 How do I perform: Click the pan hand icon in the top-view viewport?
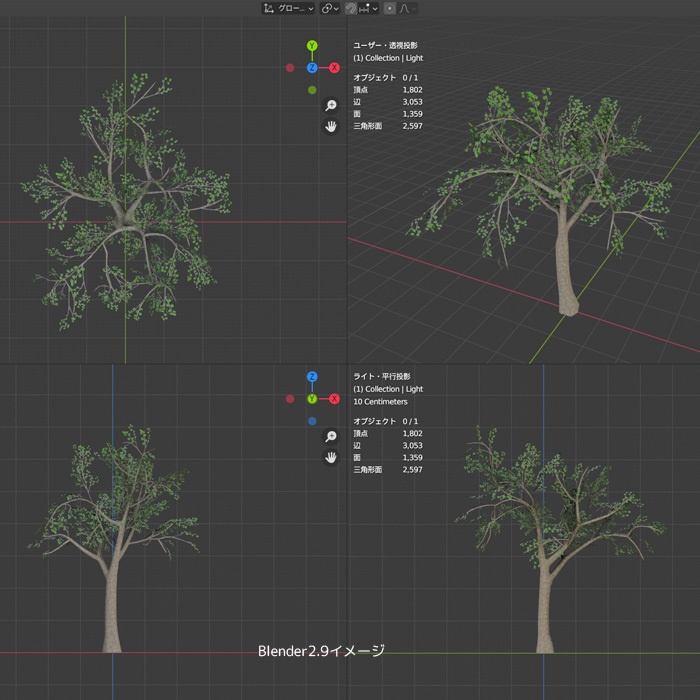pyautogui.click(x=331, y=126)
